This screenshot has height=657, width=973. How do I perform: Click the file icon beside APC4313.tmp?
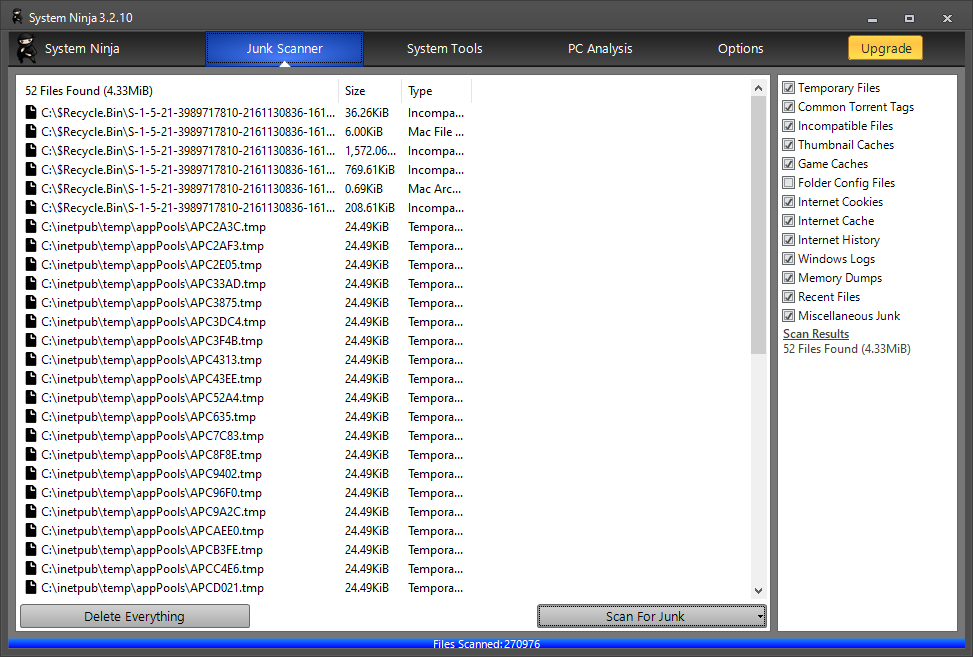point(30,359)
